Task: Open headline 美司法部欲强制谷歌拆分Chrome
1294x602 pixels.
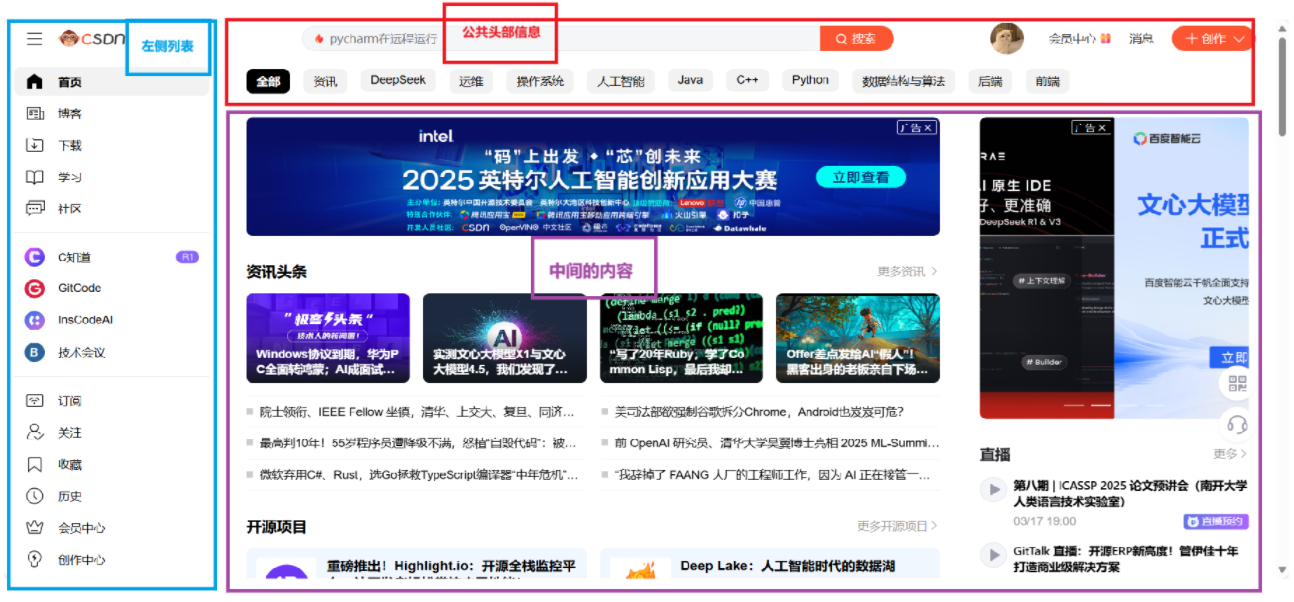Action: click(759, 412)
